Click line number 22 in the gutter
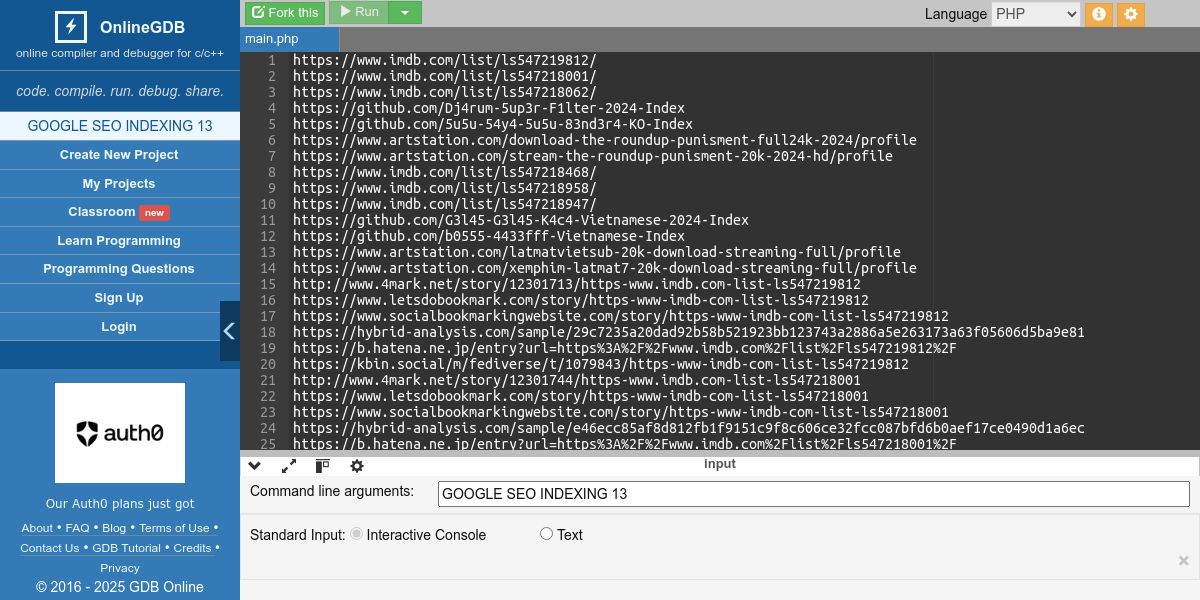Image resolution: width=1200 pixels, height=600 pixels. [x=268, y=396]
